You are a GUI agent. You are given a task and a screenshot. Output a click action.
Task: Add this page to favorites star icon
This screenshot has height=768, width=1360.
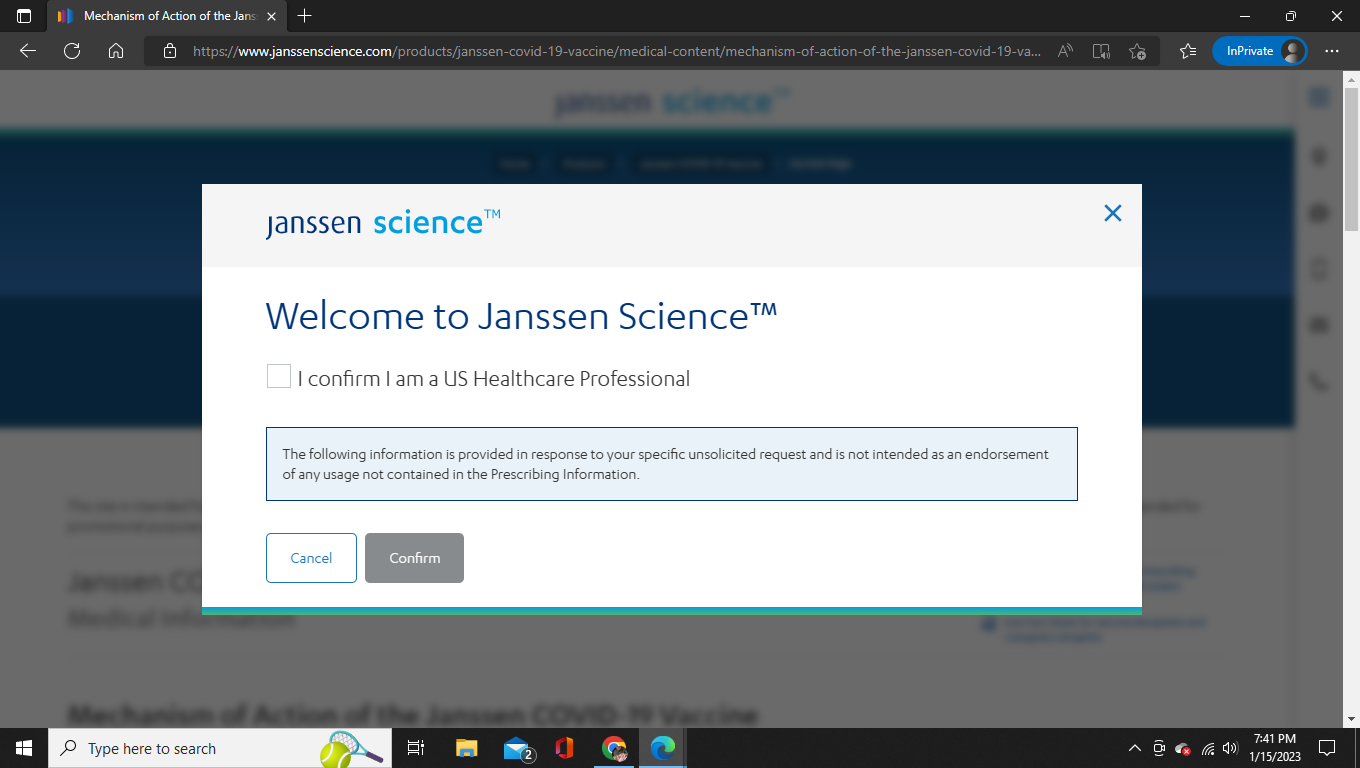(x=1137, y=51)
